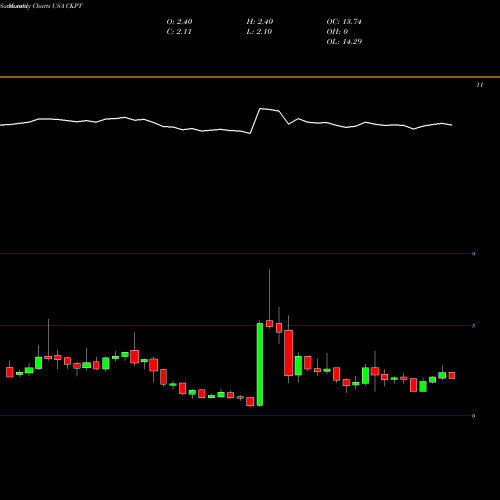Click the last red candle on the right

(x=452, y=376)
